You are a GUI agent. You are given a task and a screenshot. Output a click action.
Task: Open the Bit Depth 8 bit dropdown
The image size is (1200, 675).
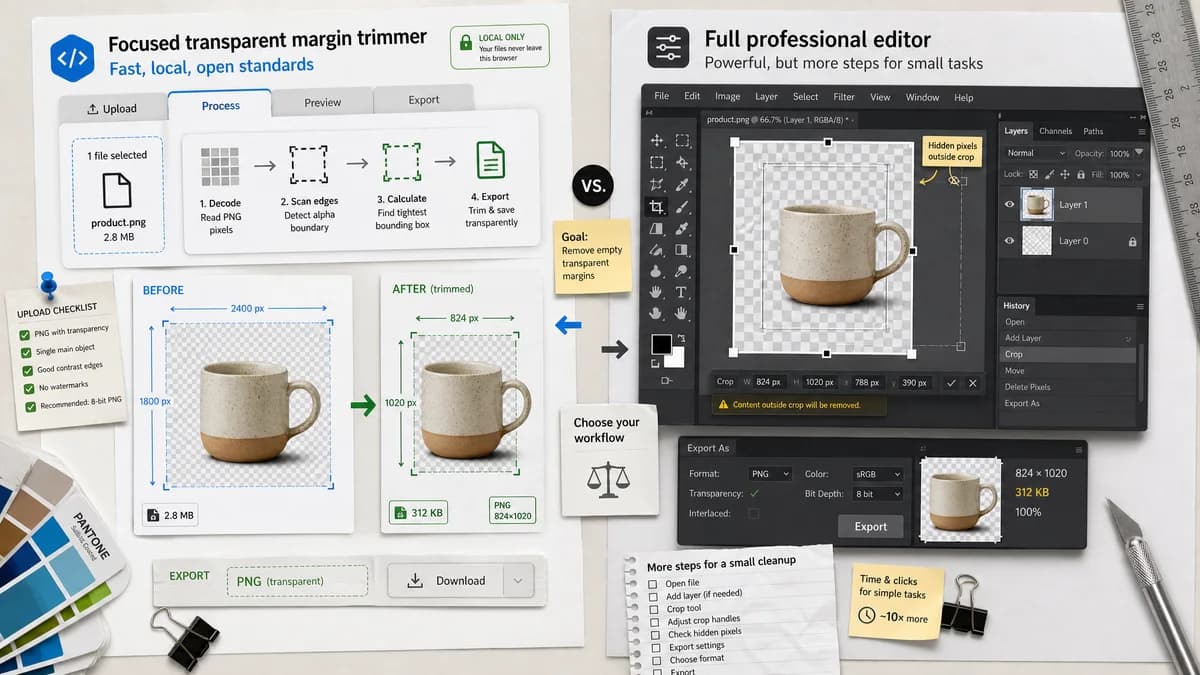(877, 494)
